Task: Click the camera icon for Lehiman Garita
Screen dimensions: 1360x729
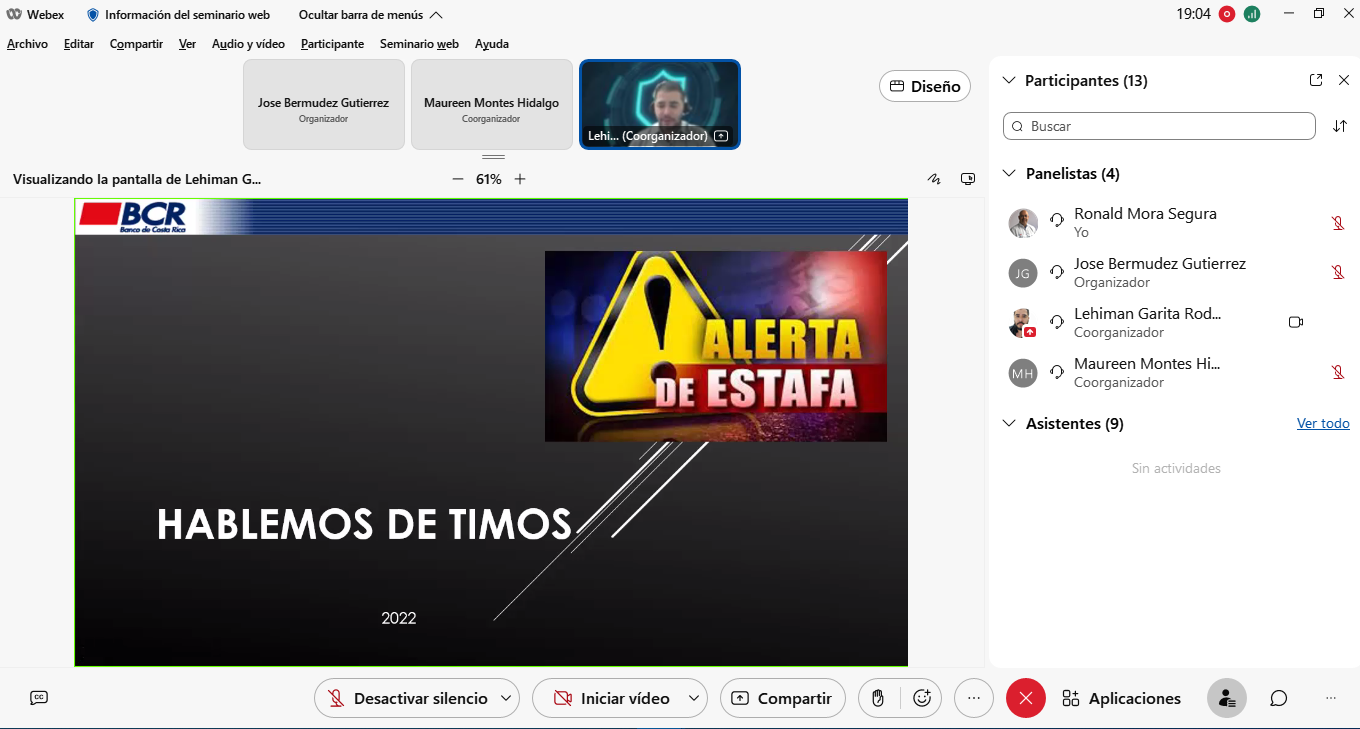Action: coord(1296,322)
